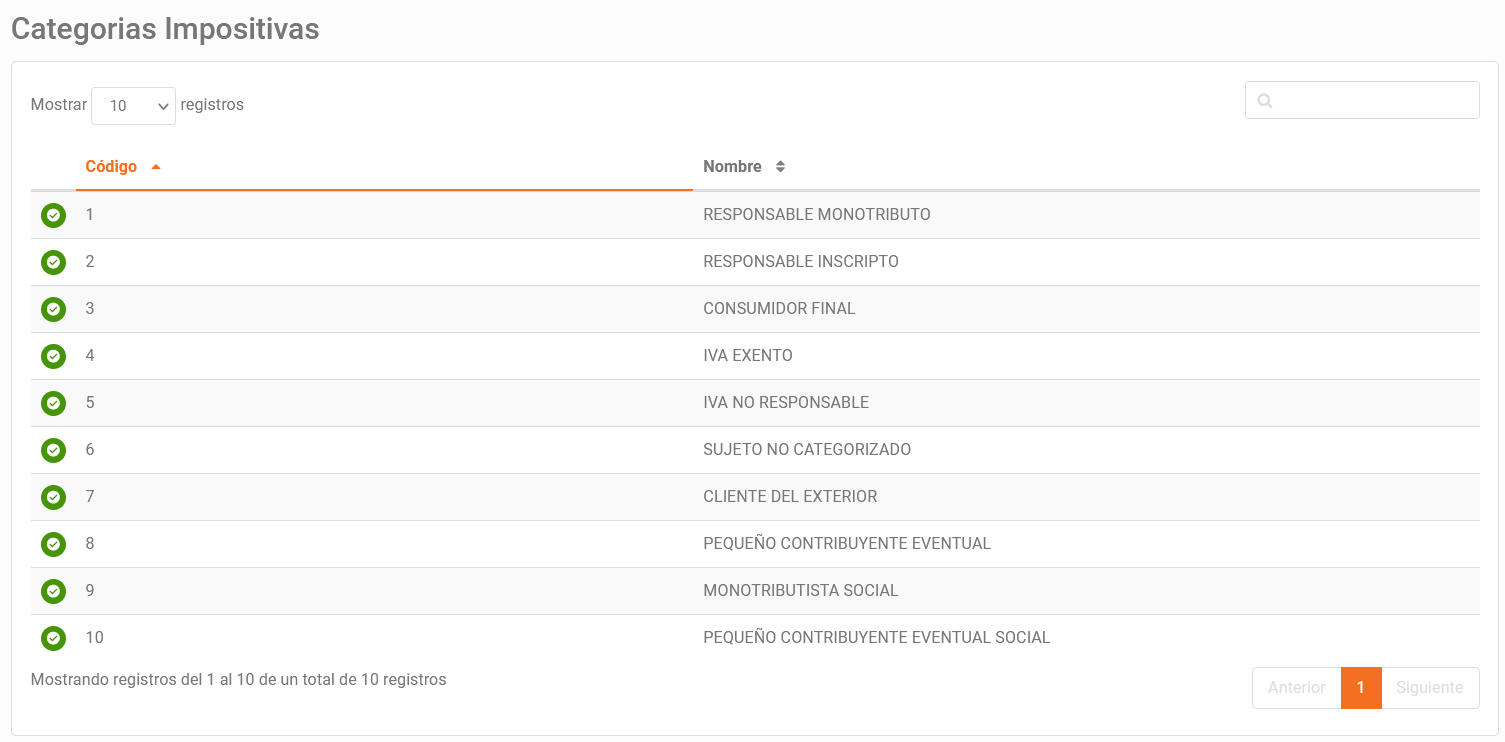Select the check icon for CONSUMIDOR FINAL
The image size is (1505, 742).
(53, 309)
